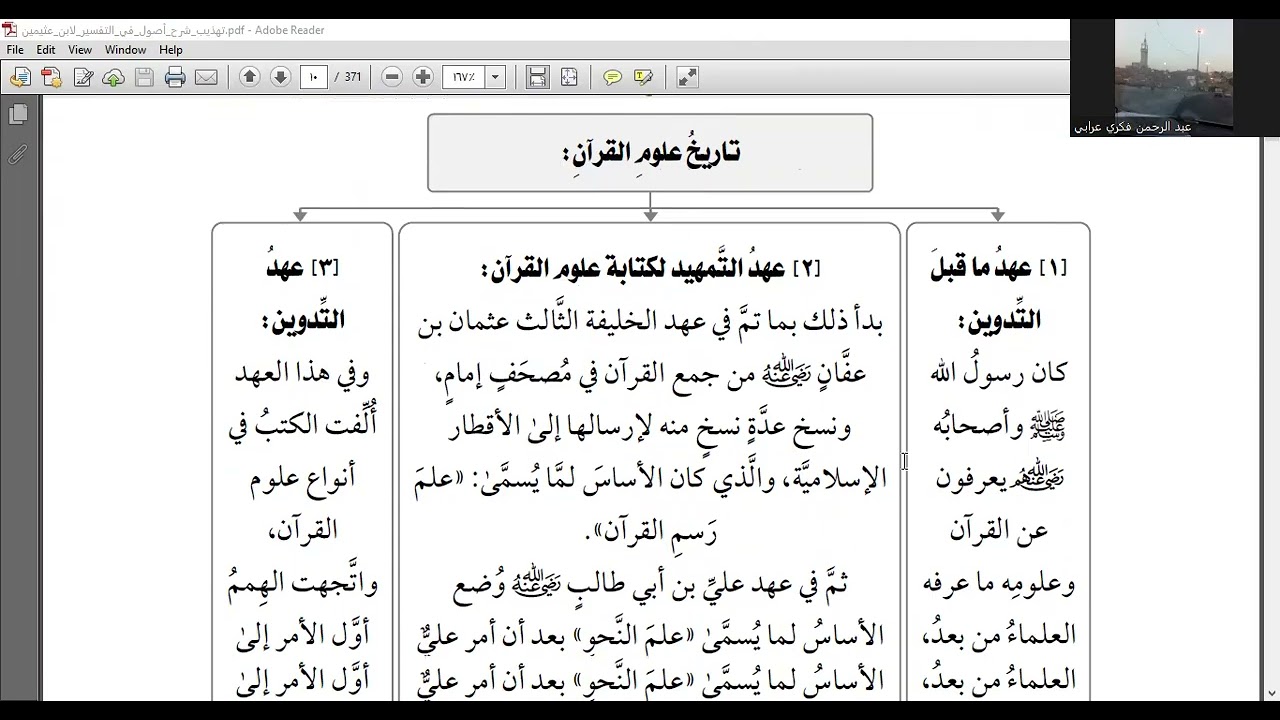The width and height of the screenshot is (1280, 720).
Task: Open the Sign and edit document tool
Action: (83, 77)
